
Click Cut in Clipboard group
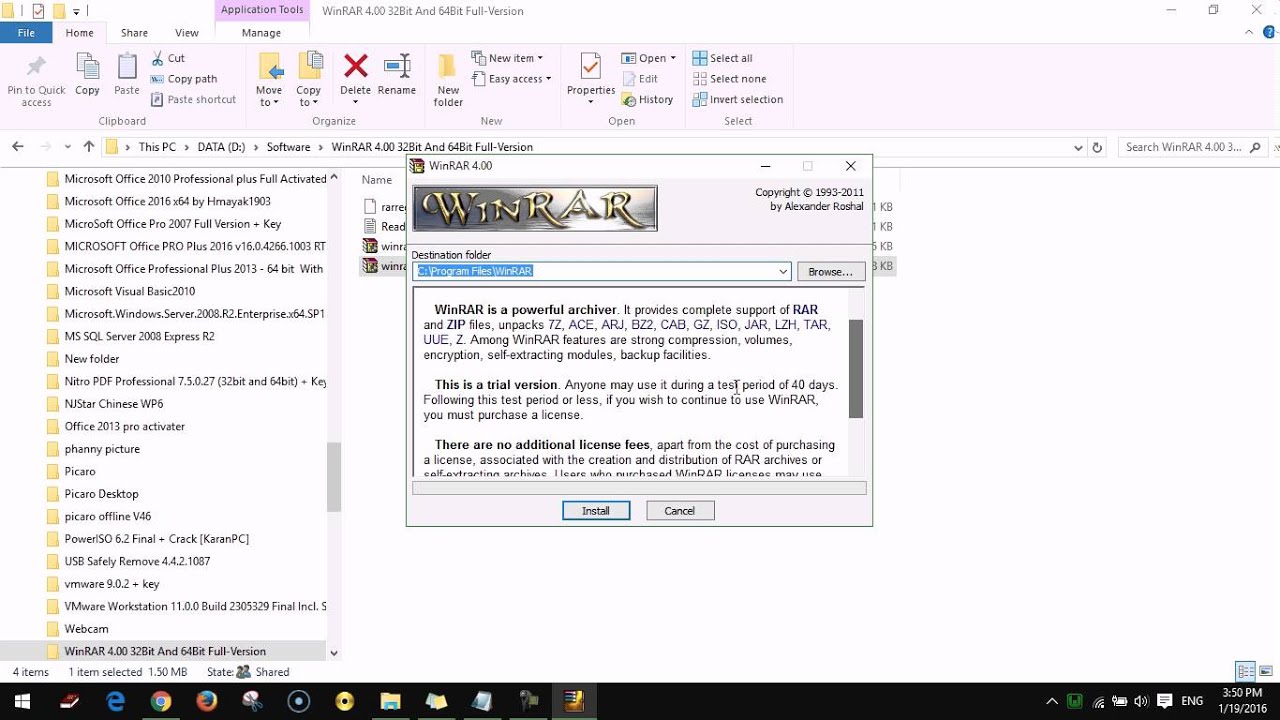pyautogui.click(x=168, y=58)
